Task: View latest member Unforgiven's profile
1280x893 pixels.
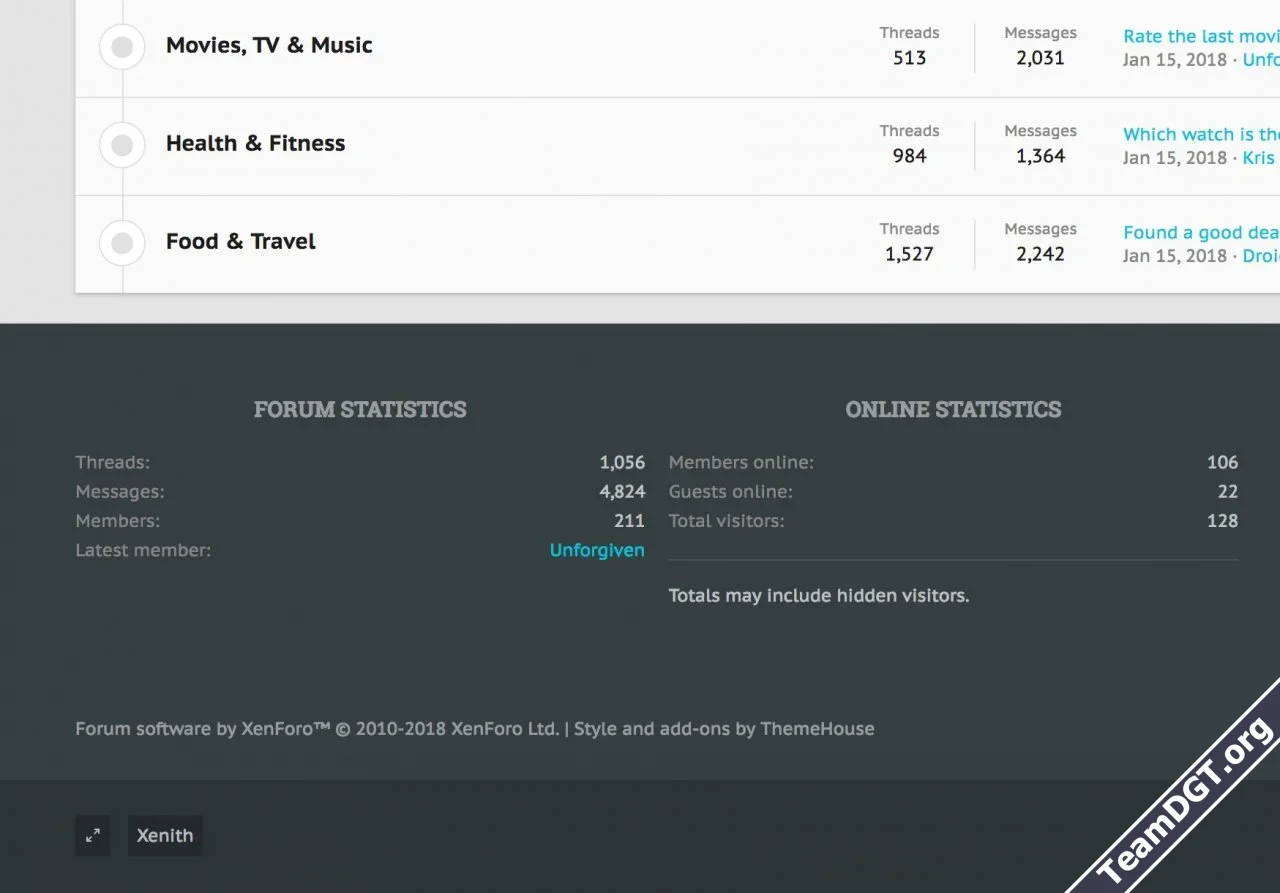Action: [x=597, y=550]
